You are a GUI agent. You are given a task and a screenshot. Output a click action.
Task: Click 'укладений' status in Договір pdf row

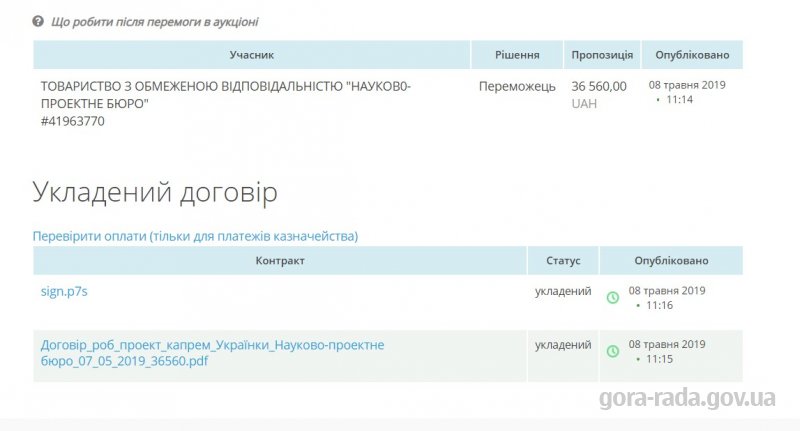563,345
